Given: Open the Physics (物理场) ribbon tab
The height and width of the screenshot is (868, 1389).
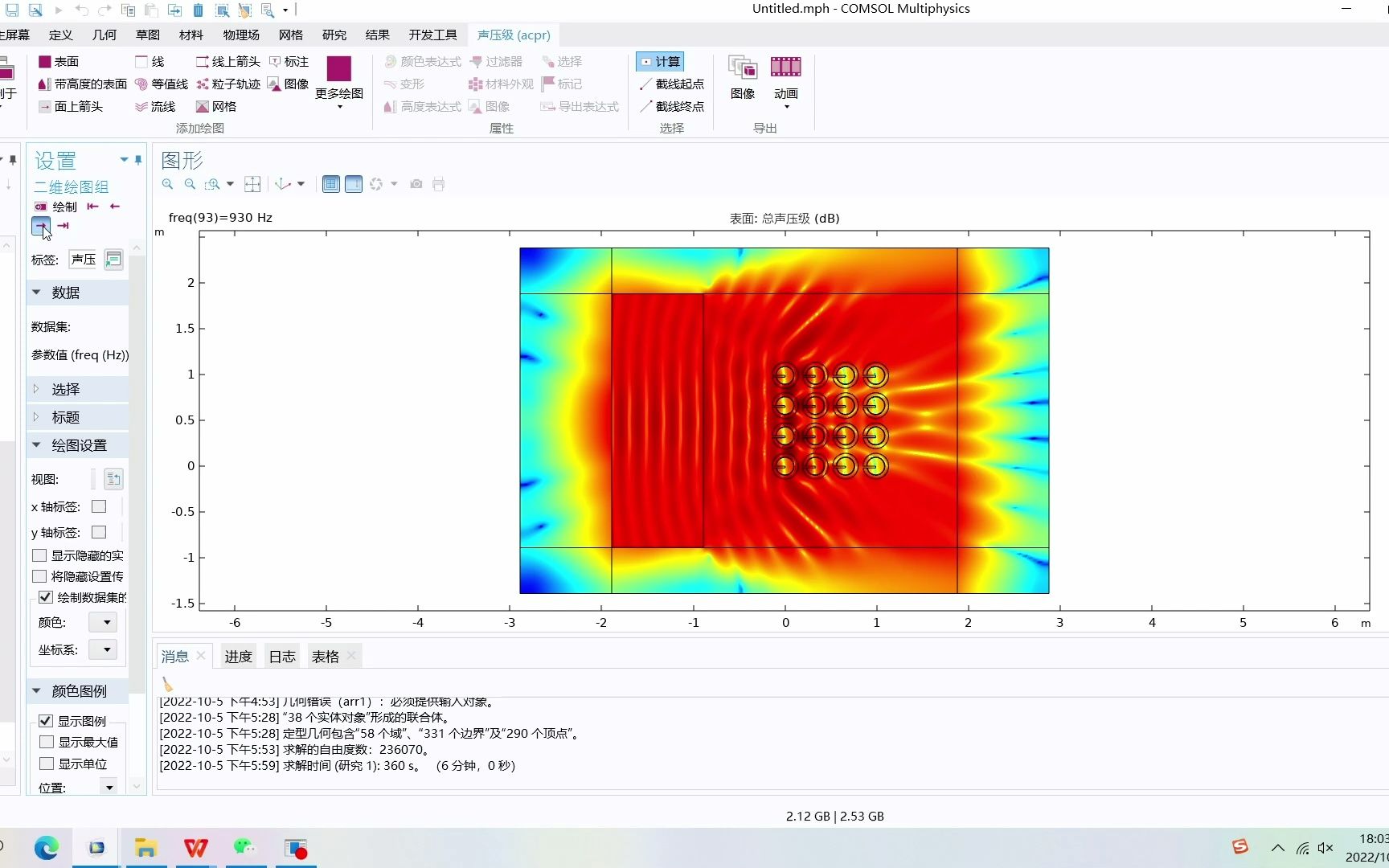Looking at the screenshot, I should 241,35.
